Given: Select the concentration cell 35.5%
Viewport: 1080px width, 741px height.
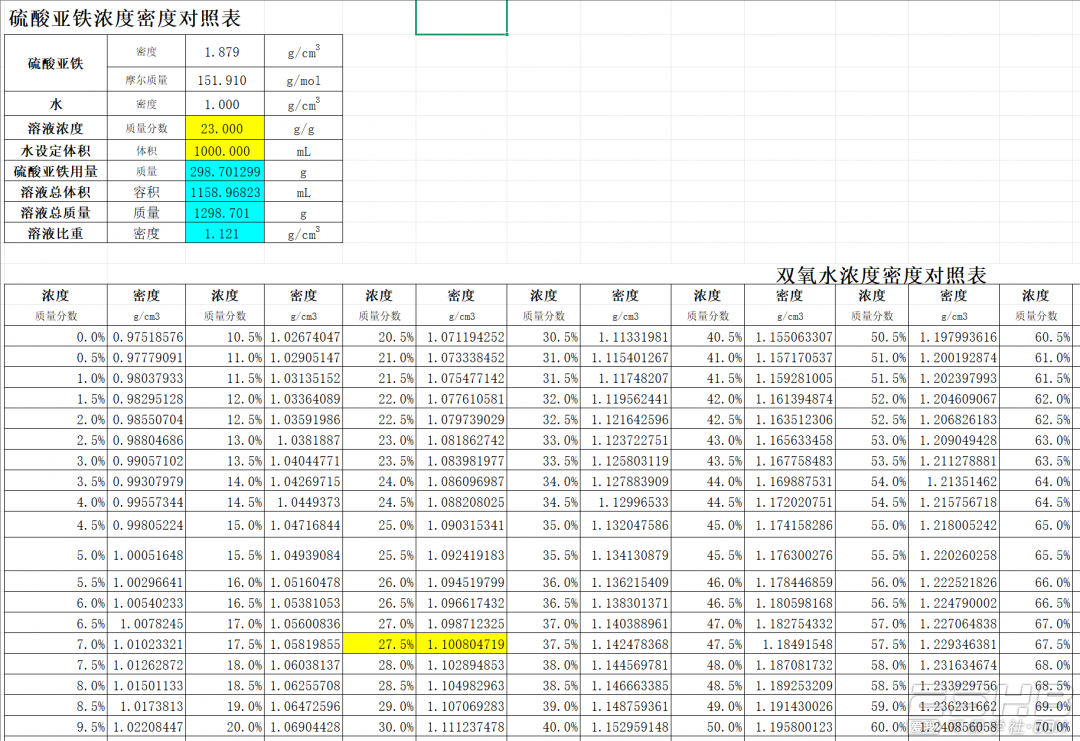Looking at the screenshot, I should [543, 554].
